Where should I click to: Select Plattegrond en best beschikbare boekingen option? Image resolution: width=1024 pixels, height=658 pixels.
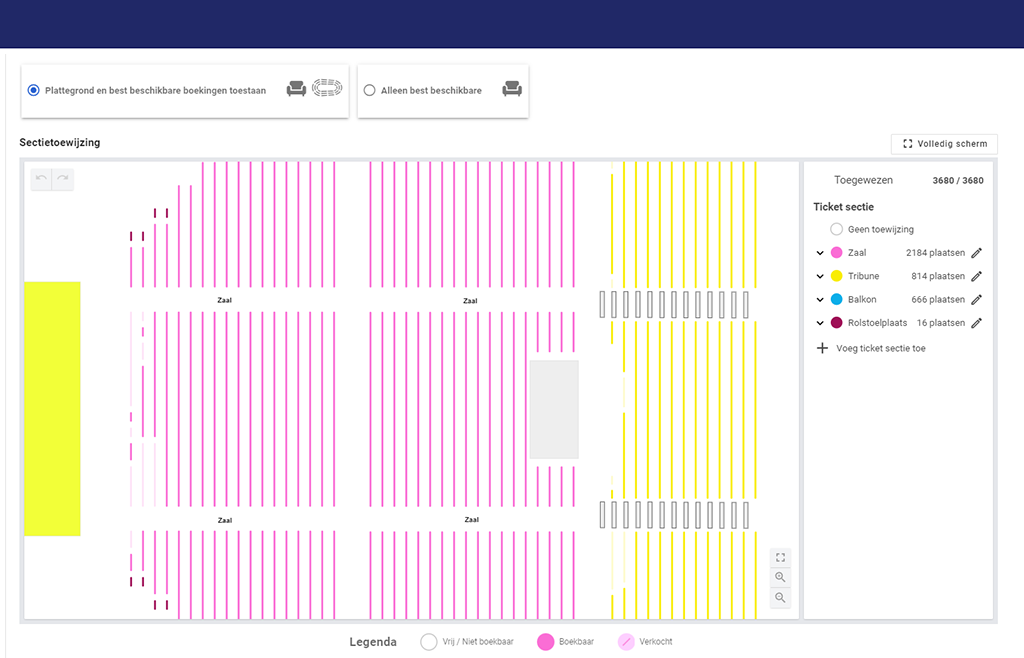click(34, 90)
